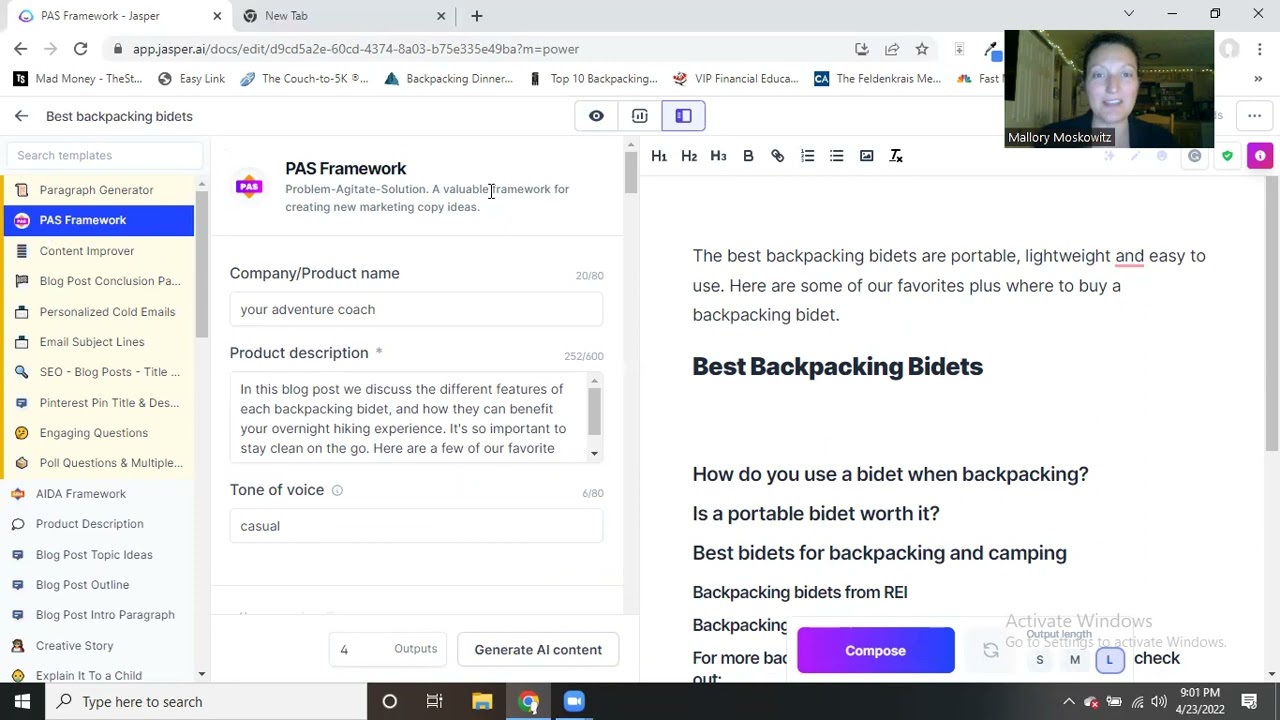Click the Best Backpacking Bidets heading

(x=838, y=367)
